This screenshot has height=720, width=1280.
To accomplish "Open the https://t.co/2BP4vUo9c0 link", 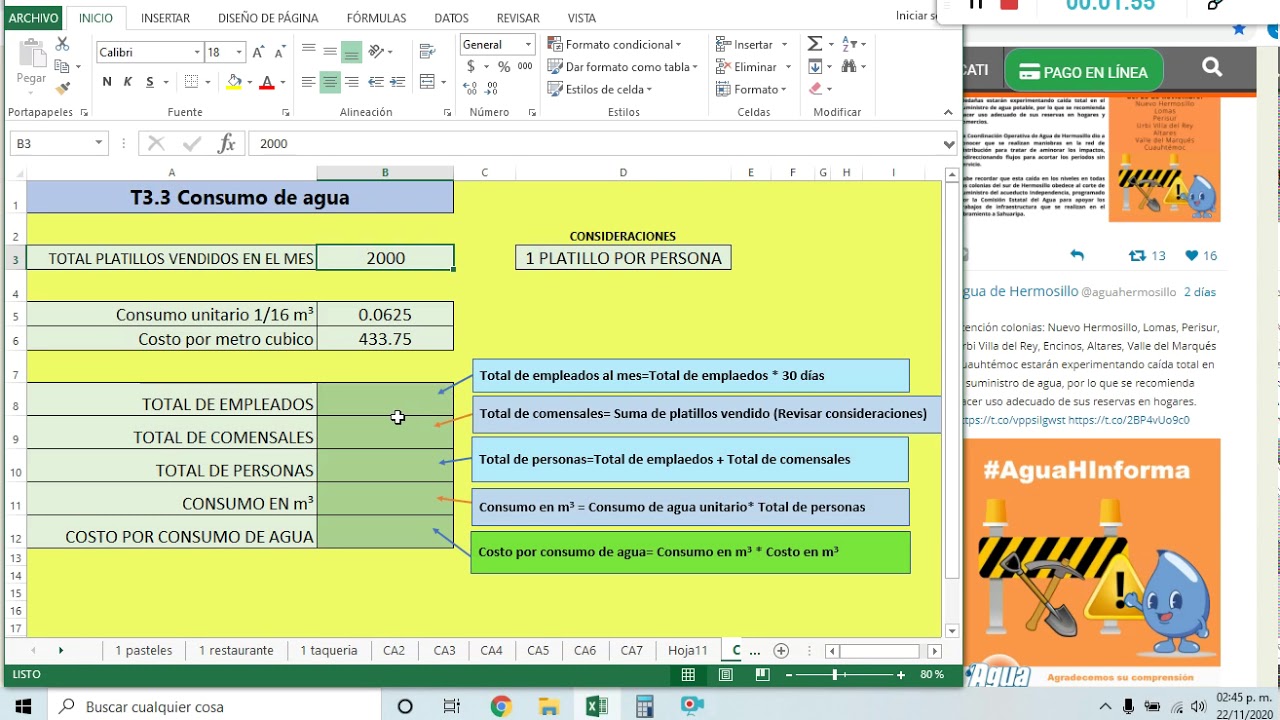I will tap(1129, 420).
